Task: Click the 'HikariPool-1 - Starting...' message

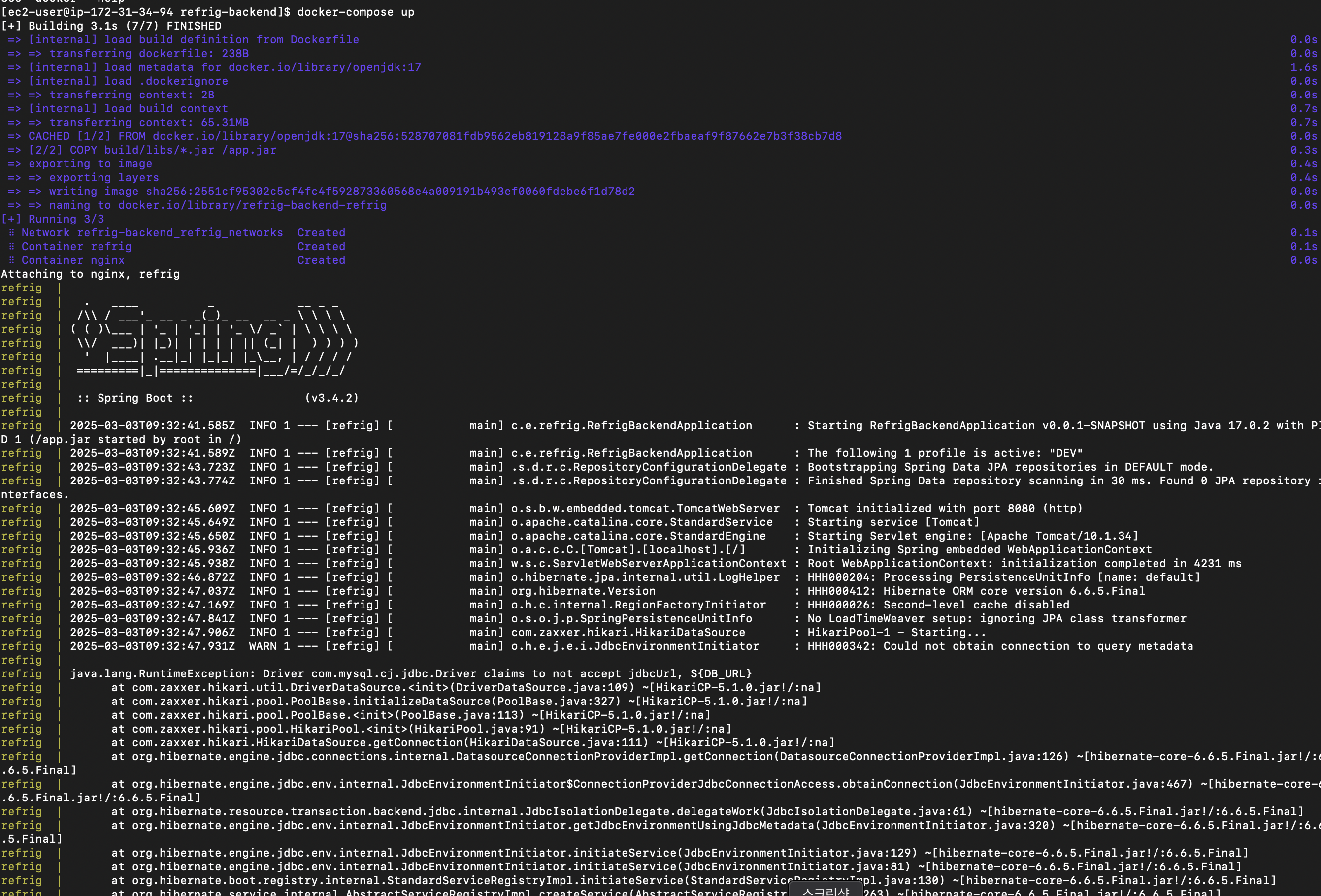Action: 896,633
